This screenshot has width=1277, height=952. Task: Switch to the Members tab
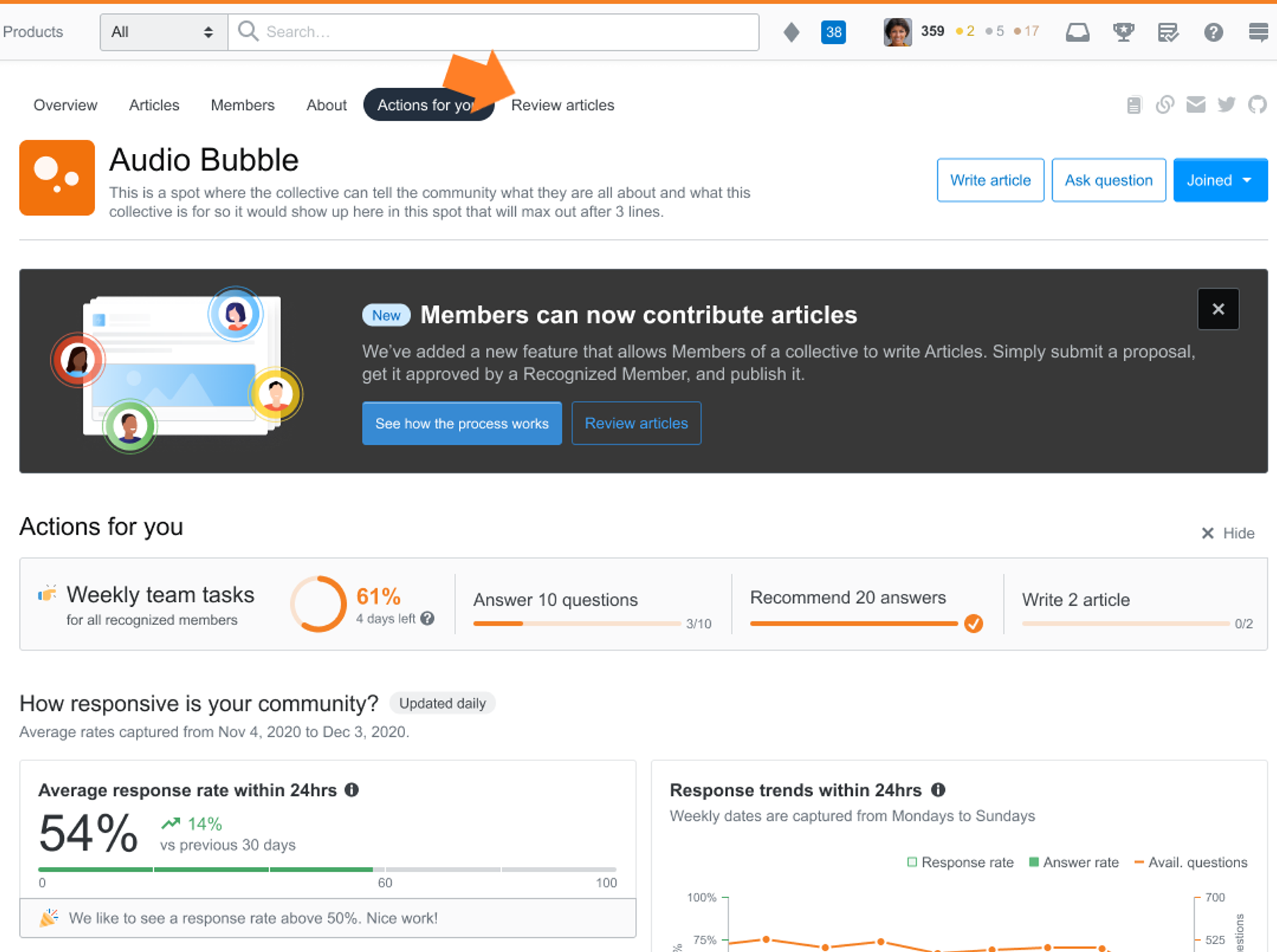click(x=243, y=105)
